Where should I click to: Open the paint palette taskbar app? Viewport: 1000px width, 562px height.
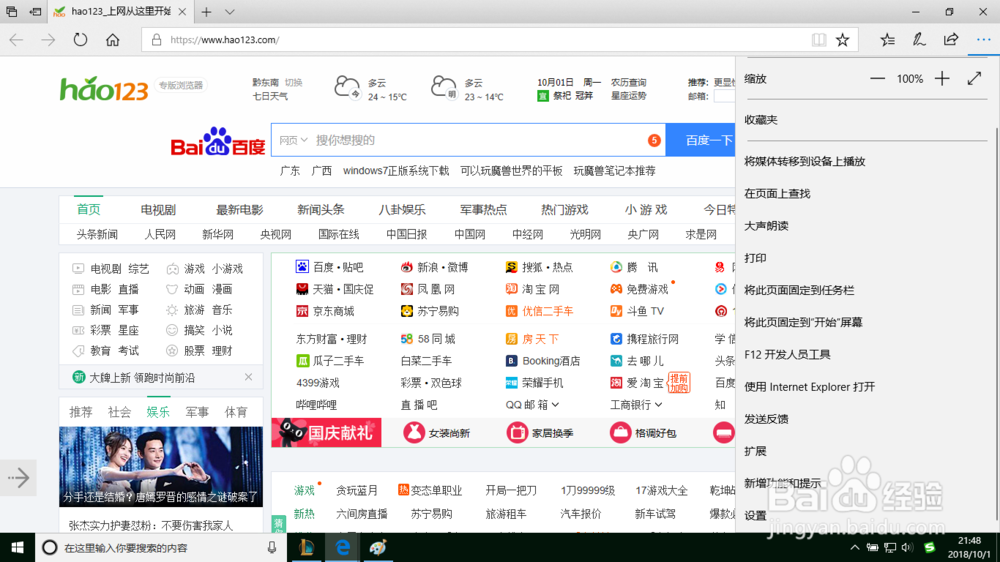pyautogui.click(x=378, y=547)
